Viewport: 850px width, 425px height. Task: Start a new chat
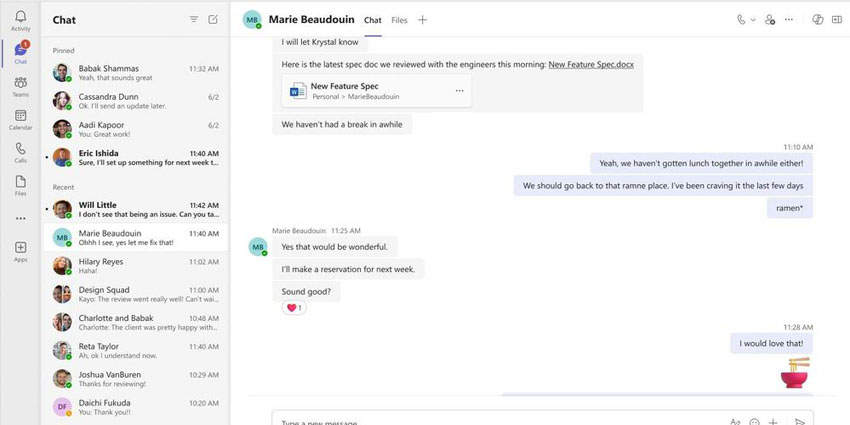[213, 20]
